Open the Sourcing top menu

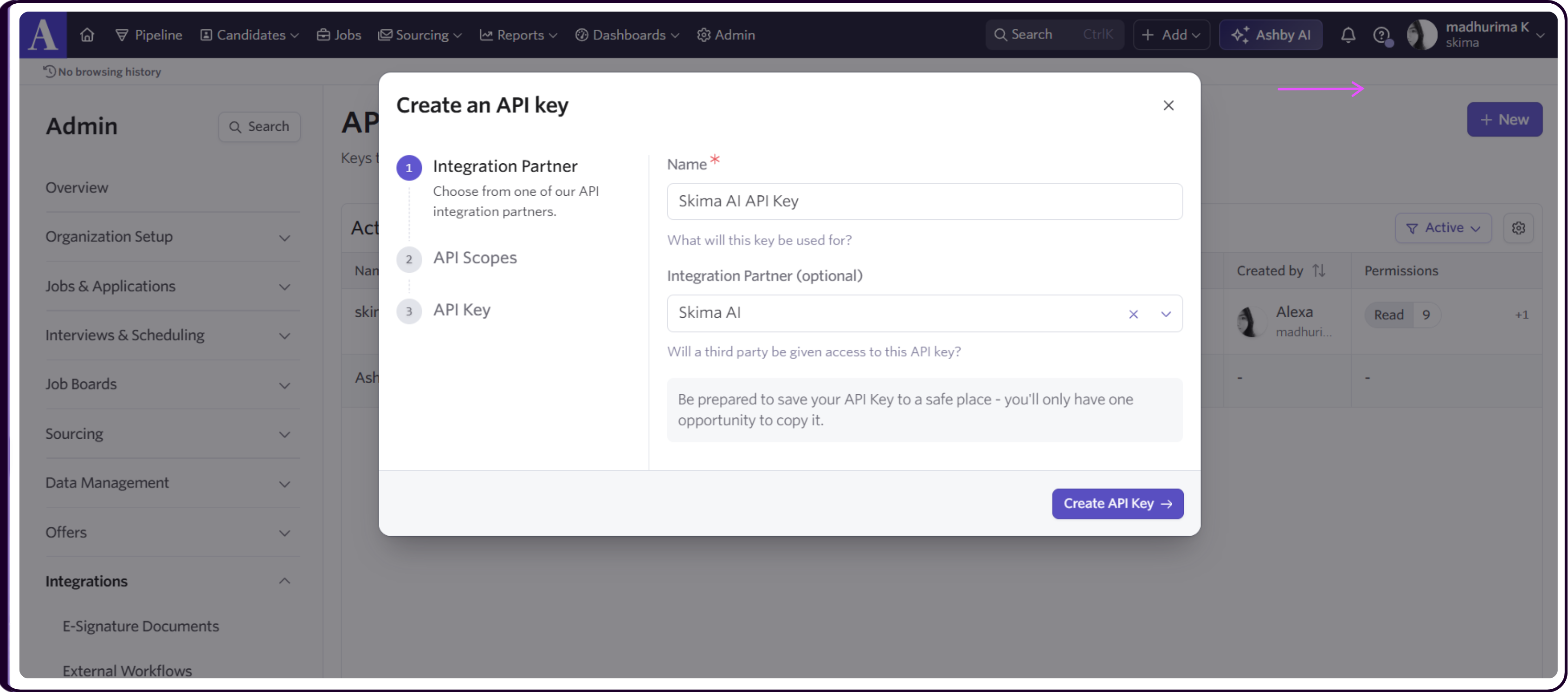pyautogui.click(x=420, y=35)
